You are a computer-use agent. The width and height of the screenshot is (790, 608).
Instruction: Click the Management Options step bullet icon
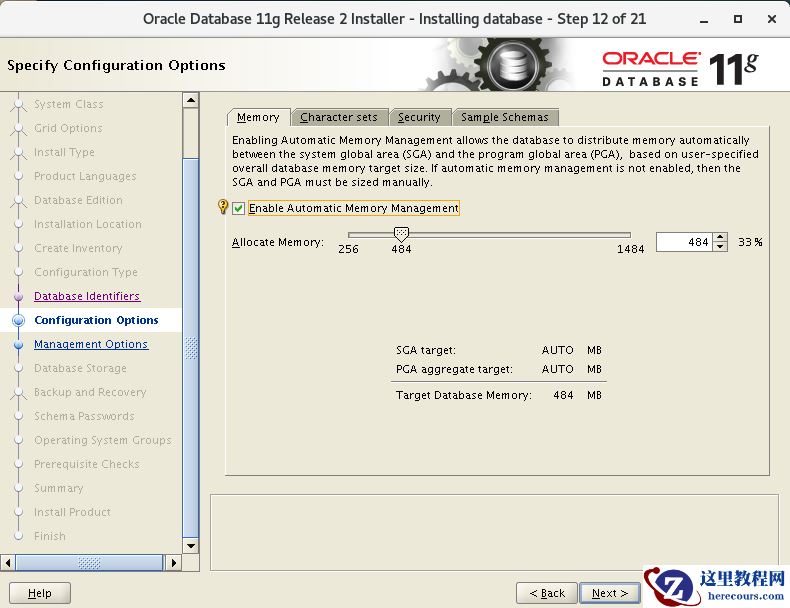click(x=19, y=345)
